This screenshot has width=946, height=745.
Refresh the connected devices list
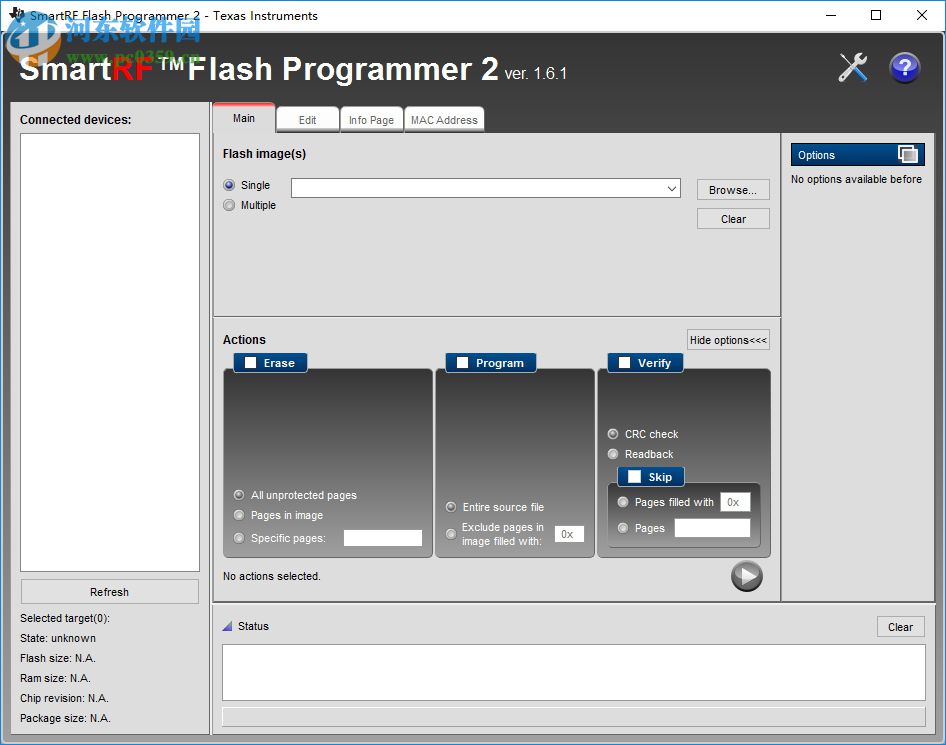pyautogui.click(x=109, y=591)
